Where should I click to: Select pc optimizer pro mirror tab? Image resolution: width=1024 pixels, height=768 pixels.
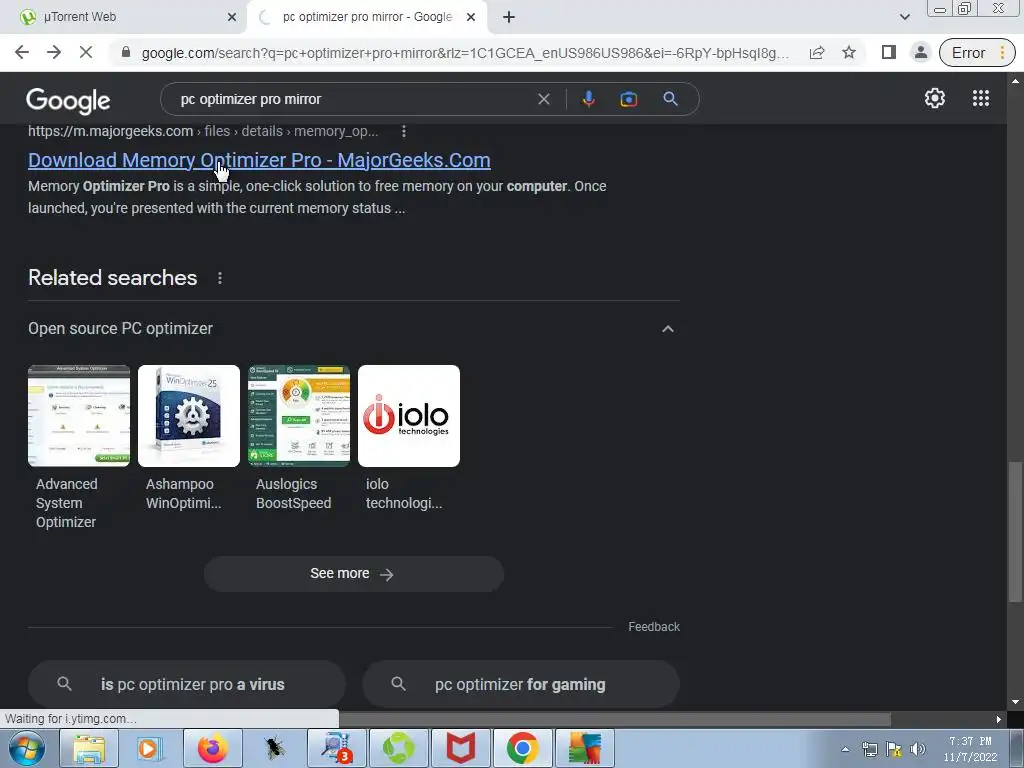coord(367,17)
